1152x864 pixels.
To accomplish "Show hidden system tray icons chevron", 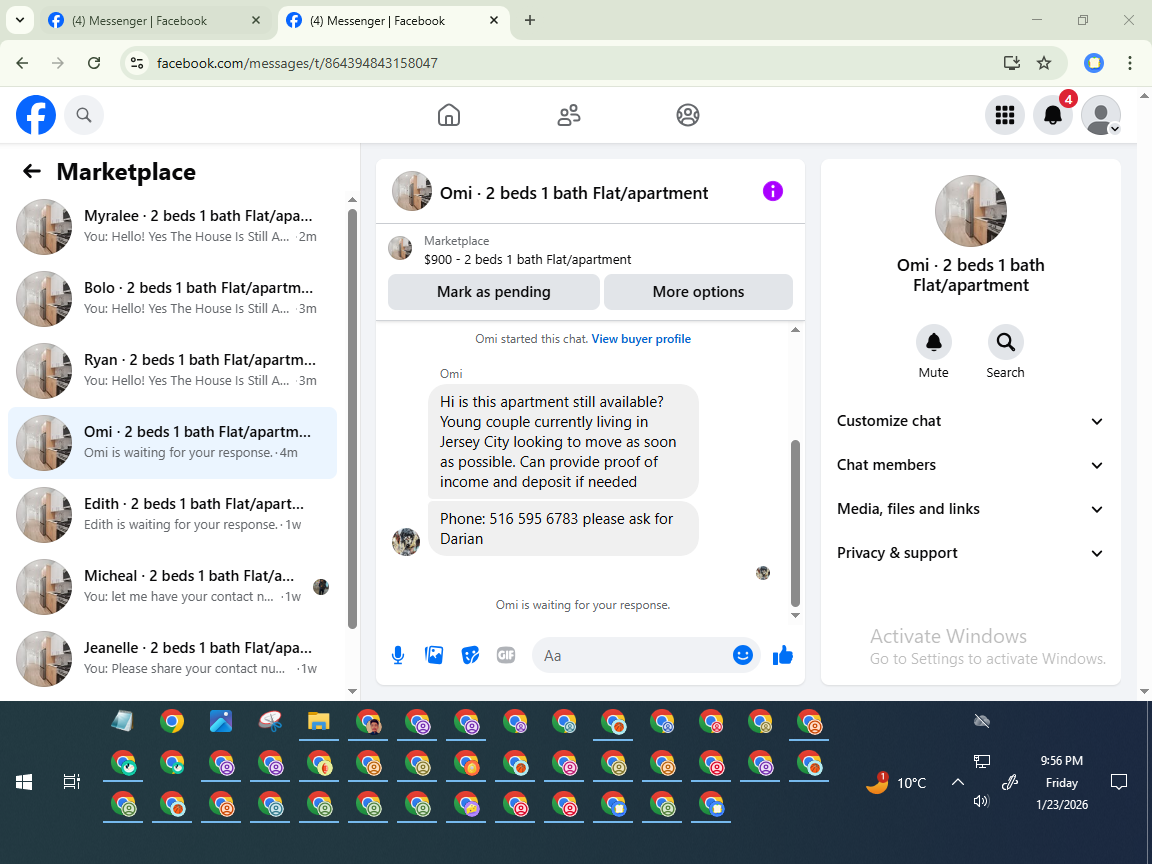I will tap(957, 782).
